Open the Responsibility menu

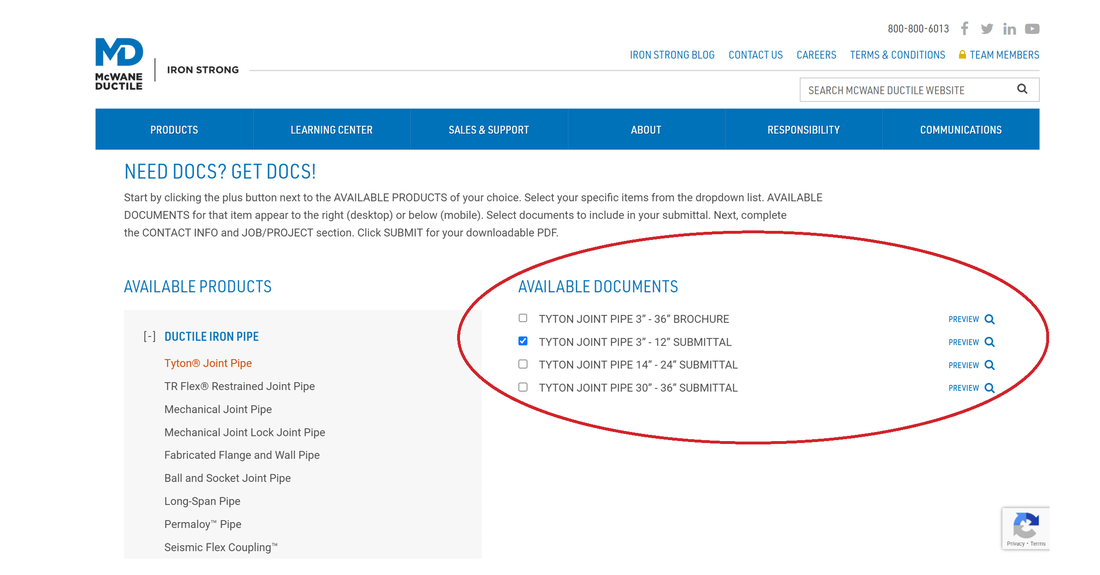[x=803, y=130]
